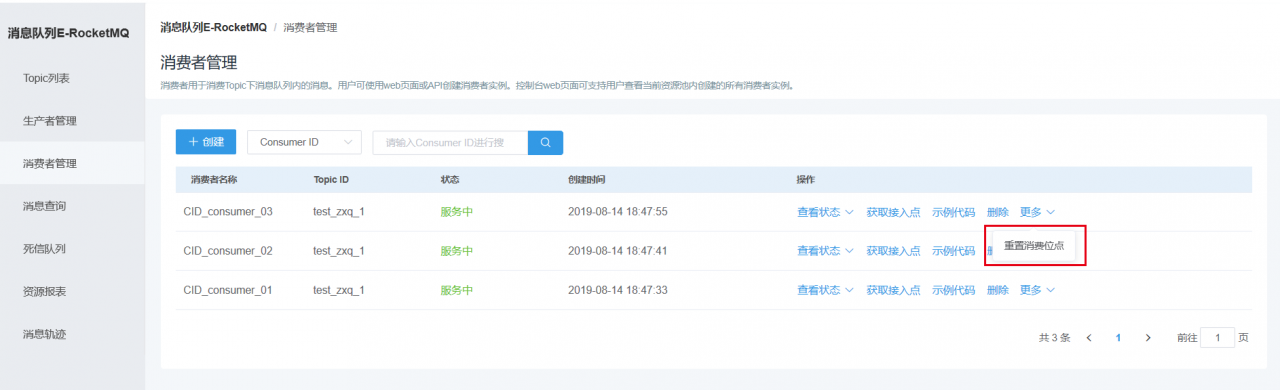Expand 更多 menu for CID_consumer_03
Viewport: 1280px width, 390px height.
pos(1037,212)
